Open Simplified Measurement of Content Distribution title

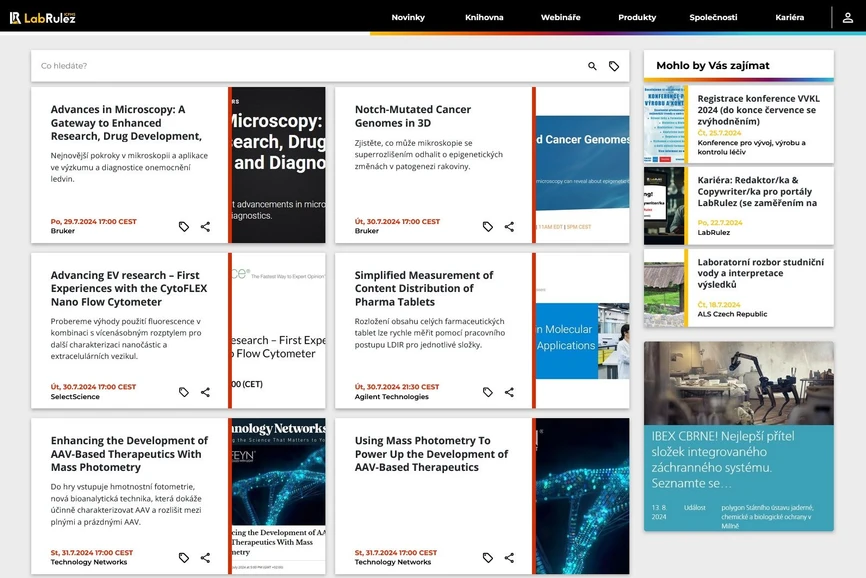(424, 289)
